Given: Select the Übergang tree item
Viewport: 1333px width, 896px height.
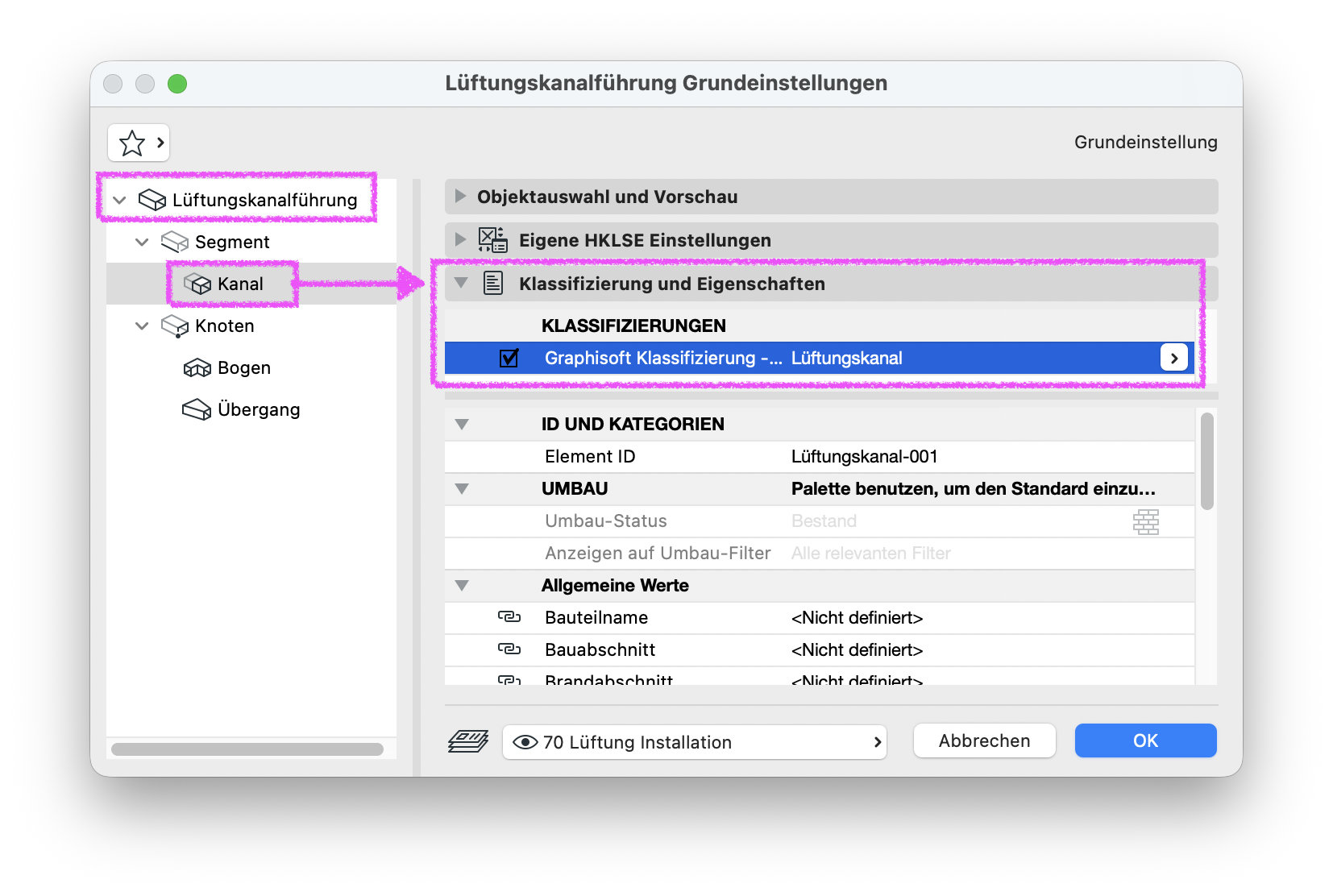Looking at the screenshot, I should click(x=258, y=409).
